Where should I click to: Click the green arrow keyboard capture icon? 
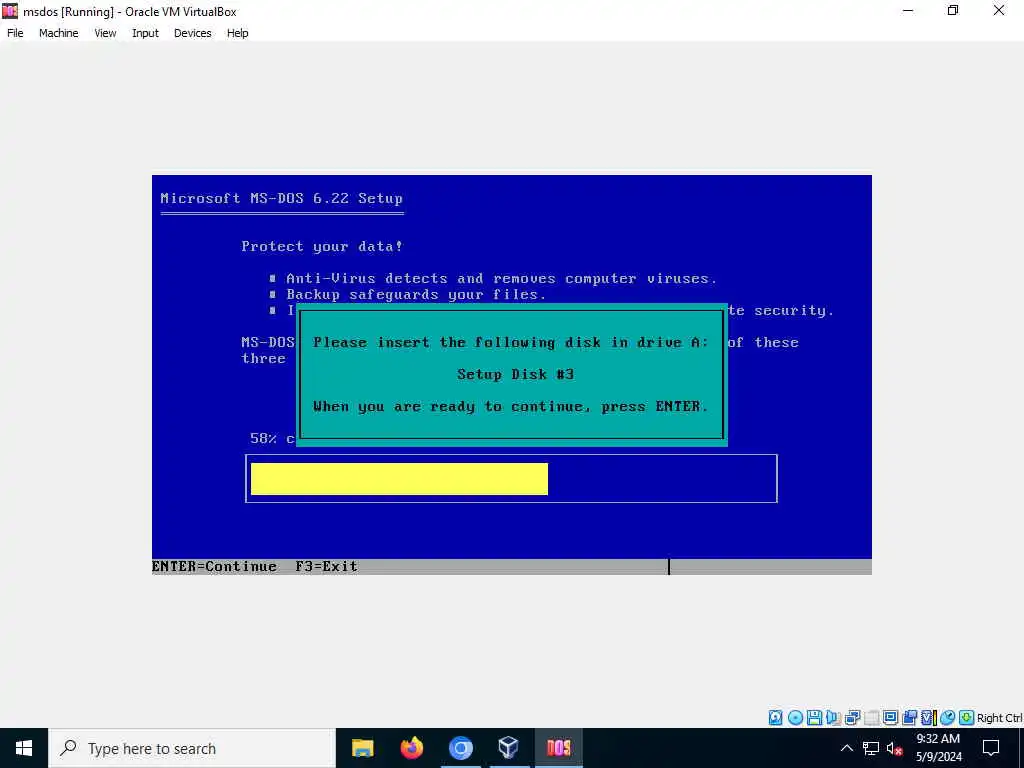[967, 718]
